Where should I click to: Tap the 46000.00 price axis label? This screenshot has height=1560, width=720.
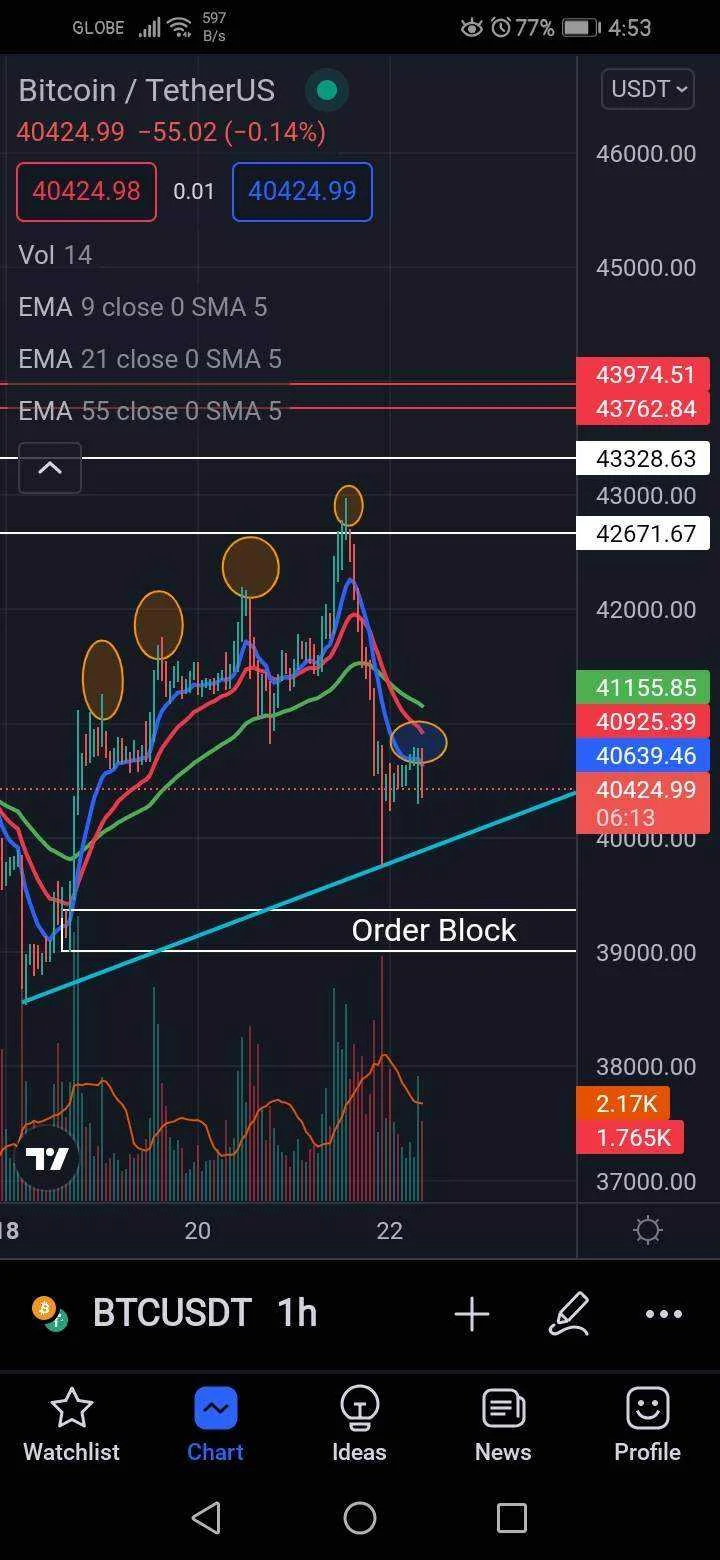pyautogui.click(x=646, y=154)
